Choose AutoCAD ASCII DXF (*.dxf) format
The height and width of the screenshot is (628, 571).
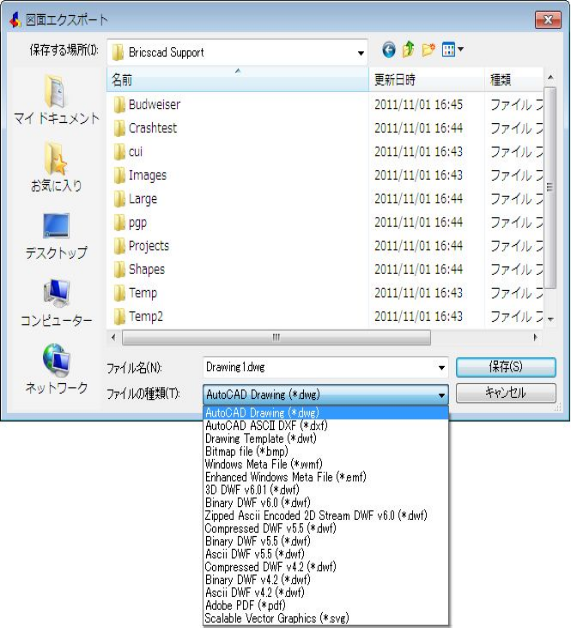coord(266,426)
